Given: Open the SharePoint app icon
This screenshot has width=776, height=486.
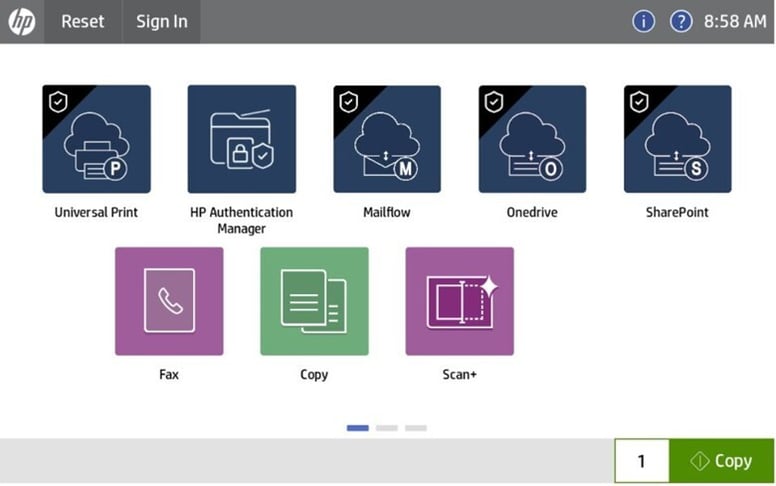Looking at the screenshot, I should click(677, 139).
